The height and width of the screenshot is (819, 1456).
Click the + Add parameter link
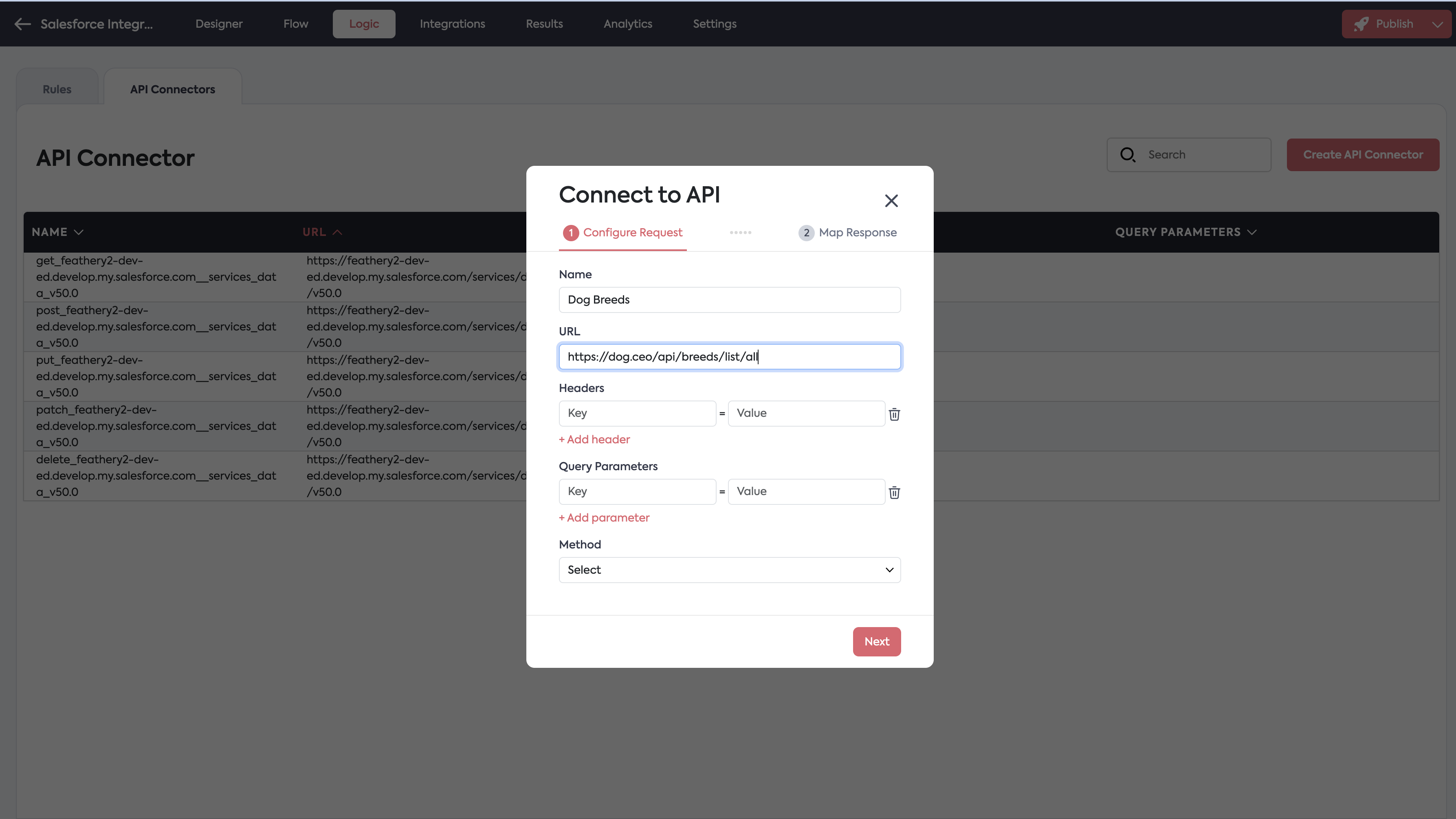point(604,518)
